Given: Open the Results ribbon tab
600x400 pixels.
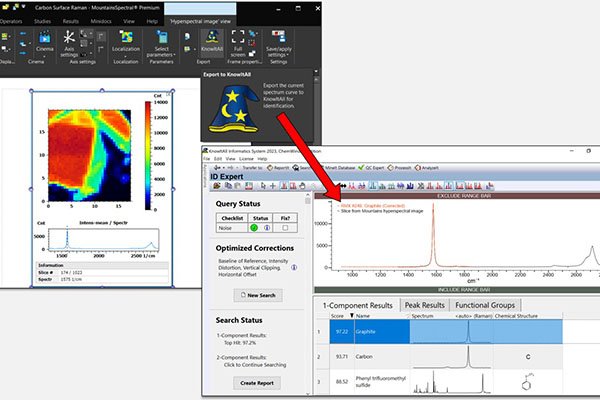Looking at the screenshot, I should pos(71,21).
